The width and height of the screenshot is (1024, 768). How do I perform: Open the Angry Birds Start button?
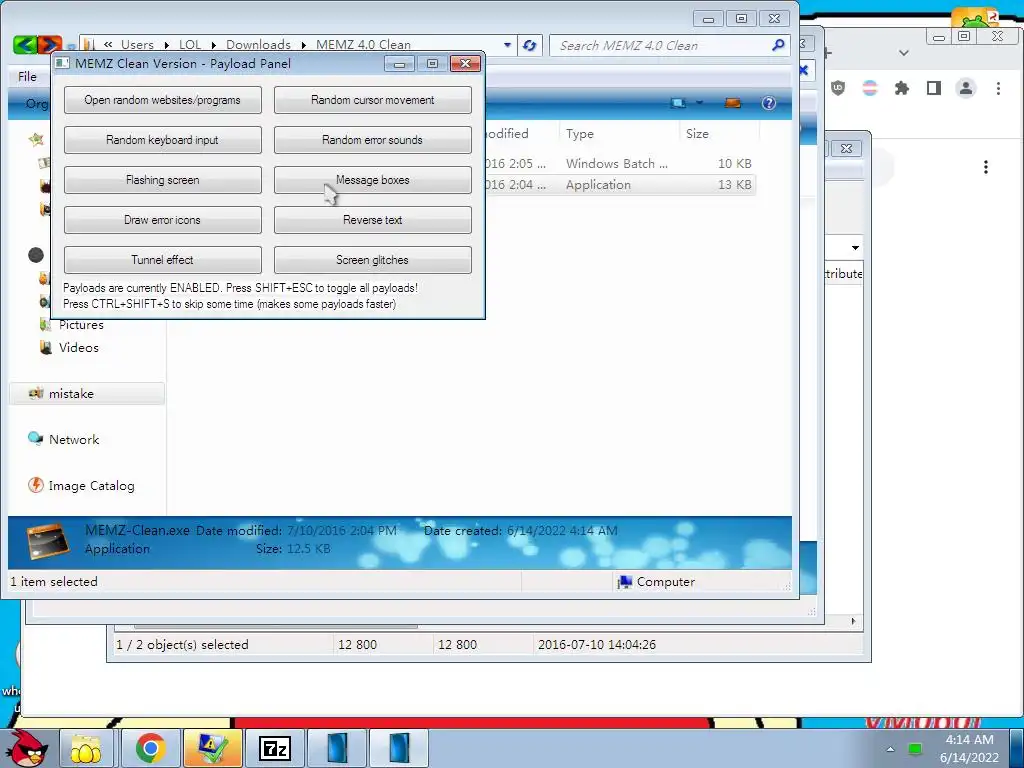(27, 748)
